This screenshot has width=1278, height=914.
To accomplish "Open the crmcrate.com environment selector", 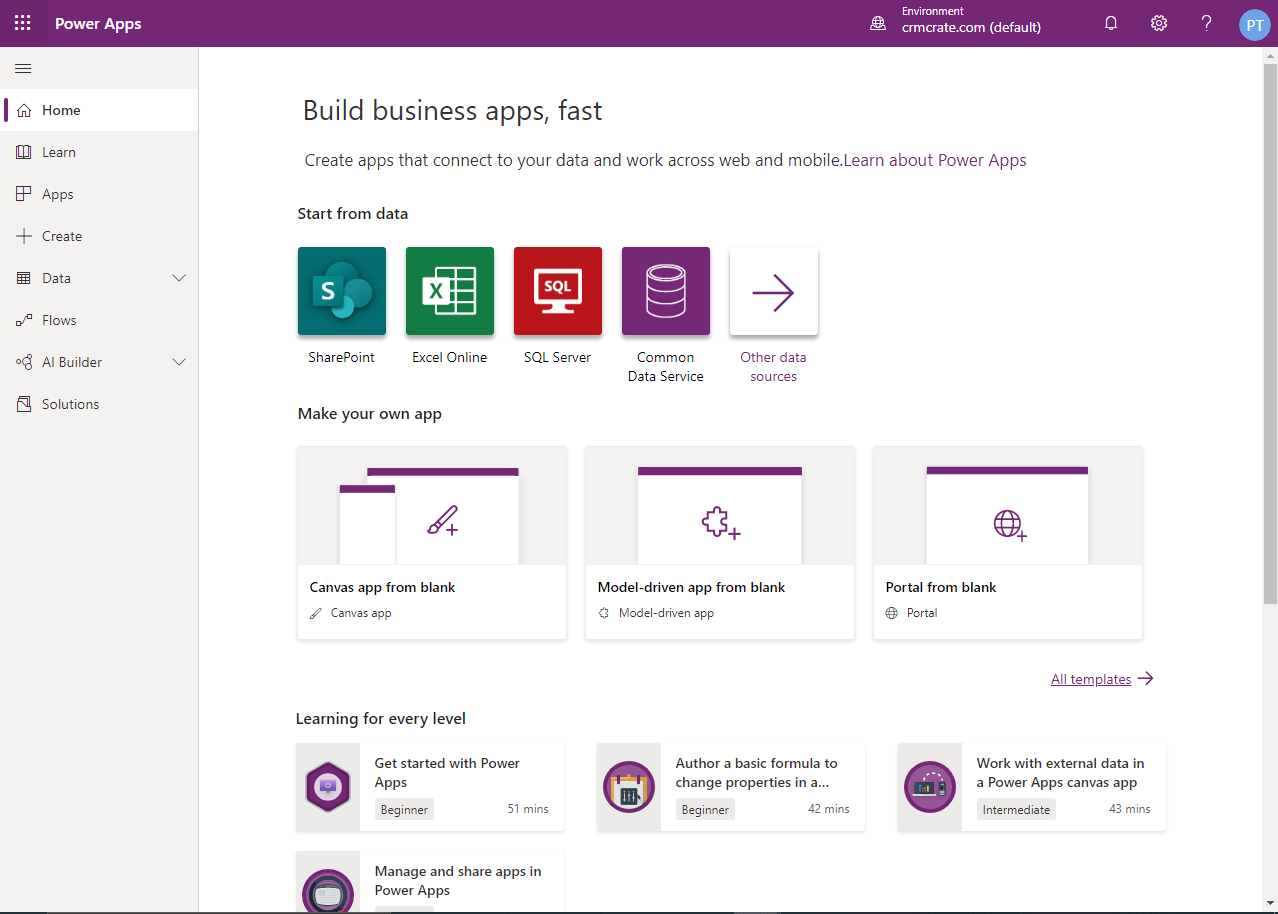I will [x=971, y=20].
